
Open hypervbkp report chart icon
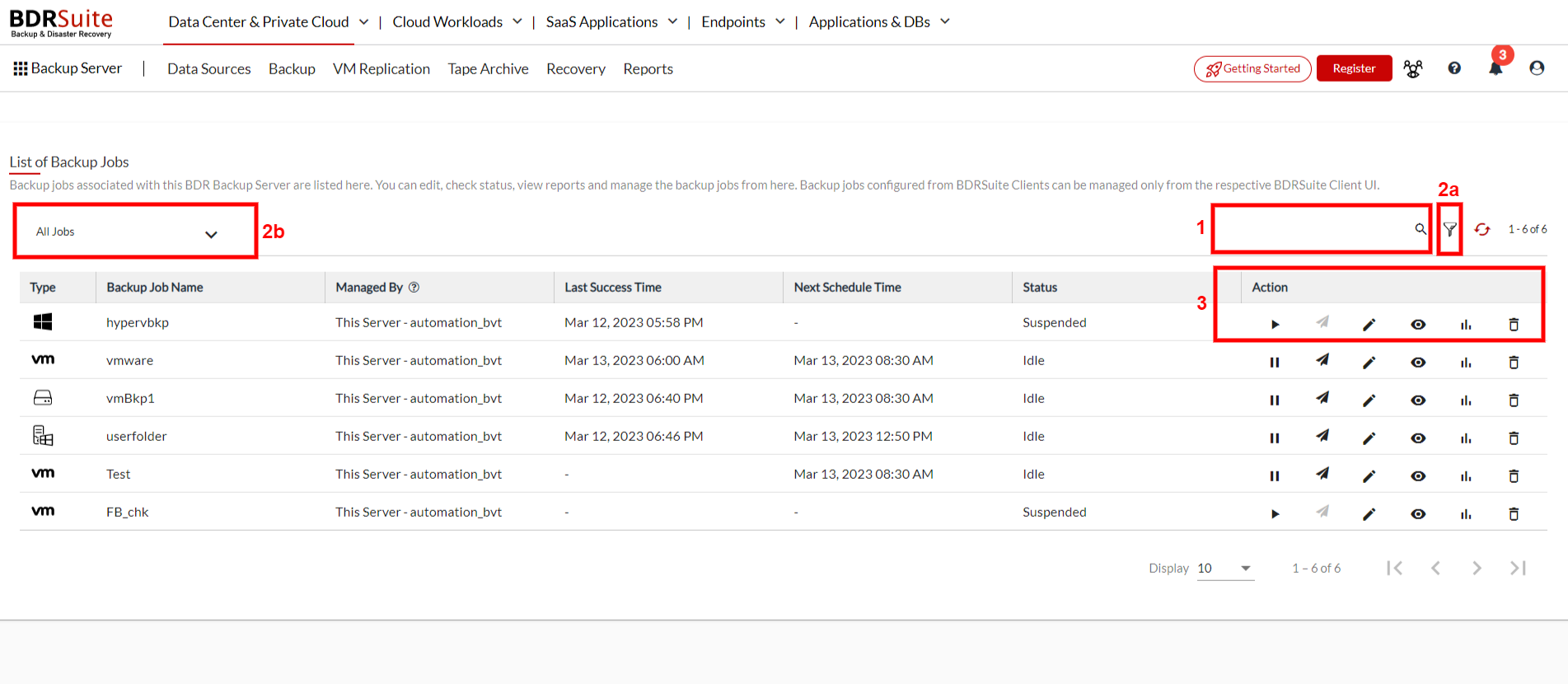1466,325
